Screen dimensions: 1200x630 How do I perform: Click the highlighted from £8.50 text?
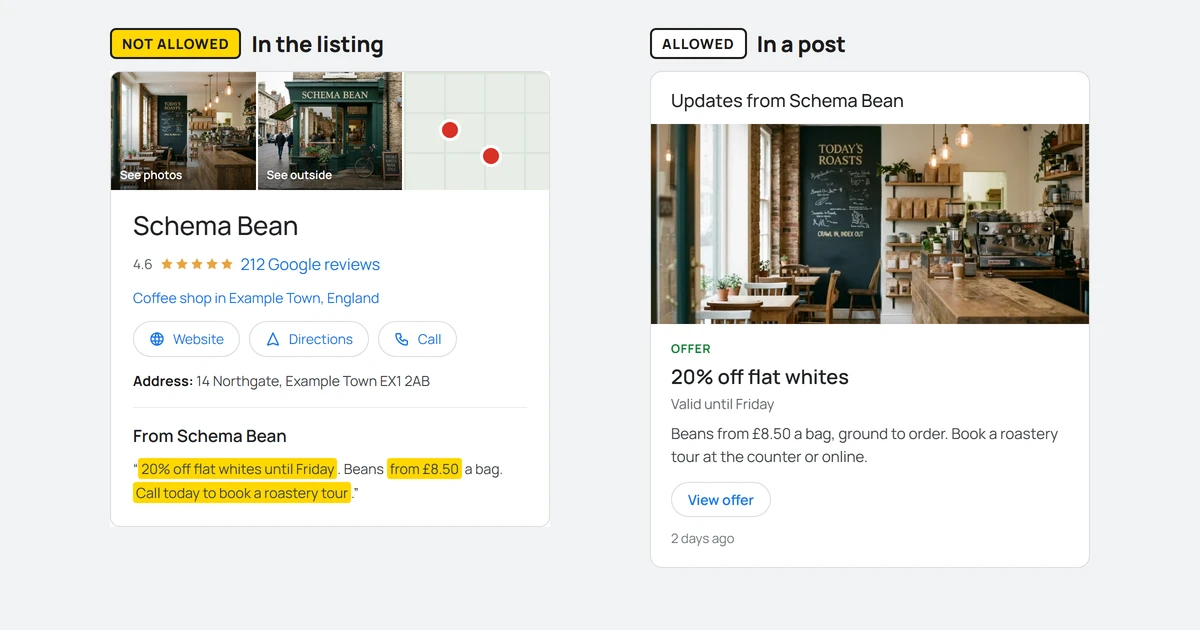424,469
